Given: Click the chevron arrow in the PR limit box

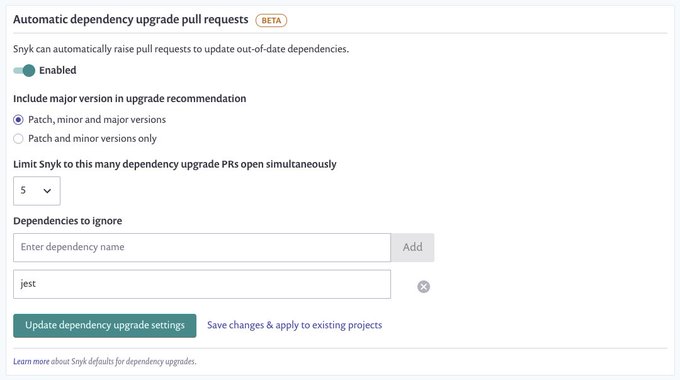Looking at the screenshot, I should (47, 191).
